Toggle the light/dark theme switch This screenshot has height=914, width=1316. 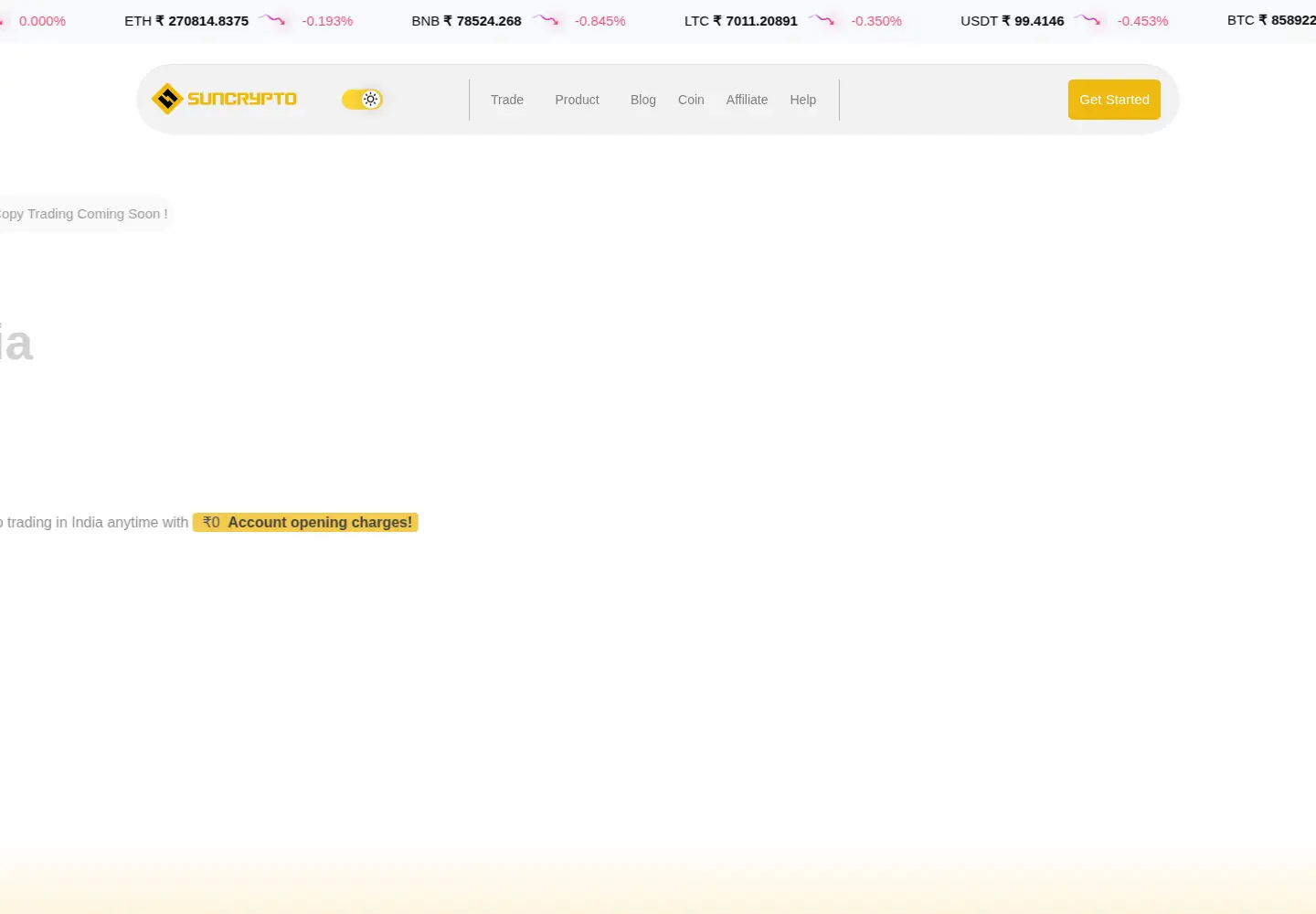click(362, 99)
